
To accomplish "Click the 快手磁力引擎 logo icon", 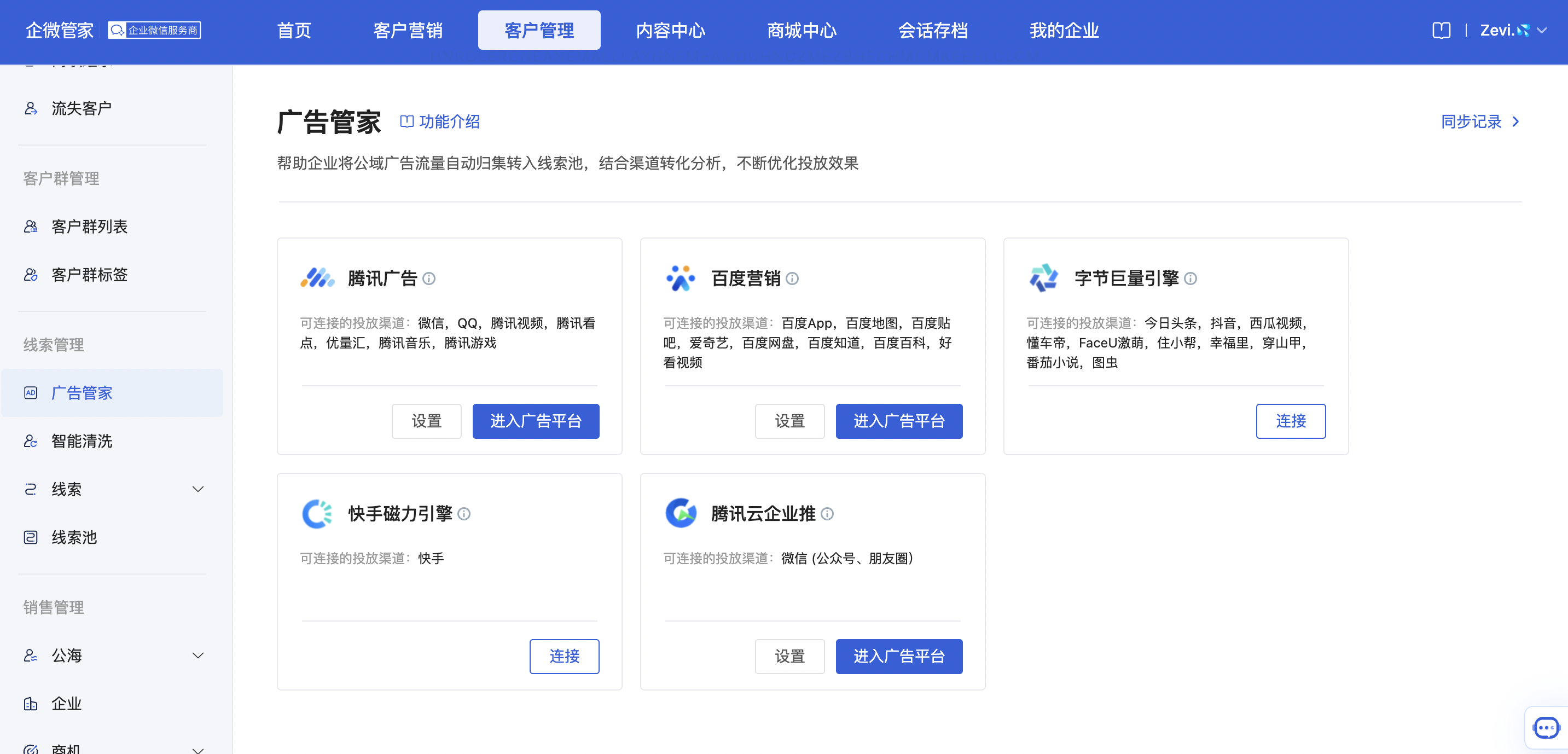I will 317,514.
